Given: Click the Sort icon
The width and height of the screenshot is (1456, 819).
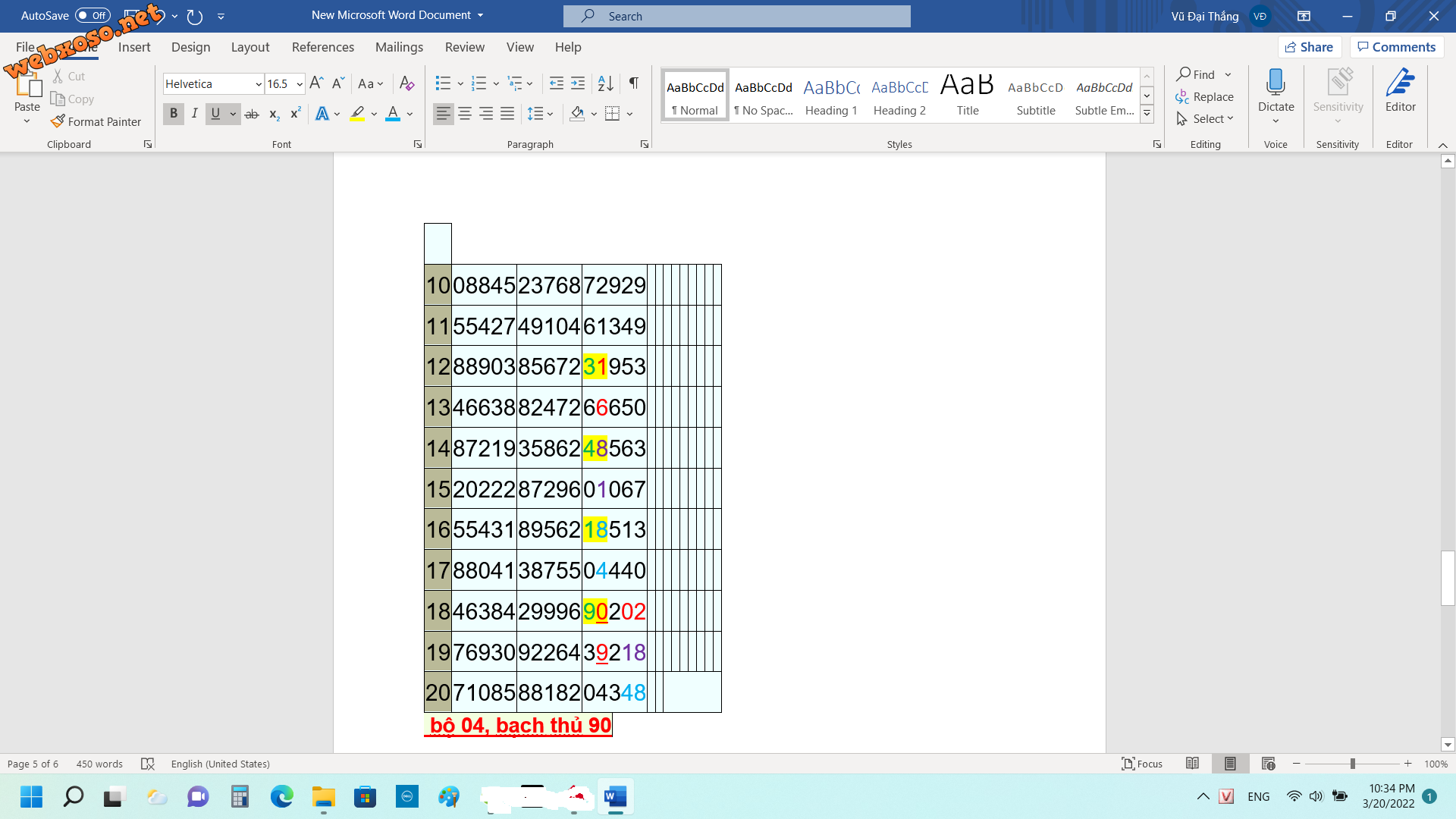Looking at the screenshot, I should coord(606,83).
